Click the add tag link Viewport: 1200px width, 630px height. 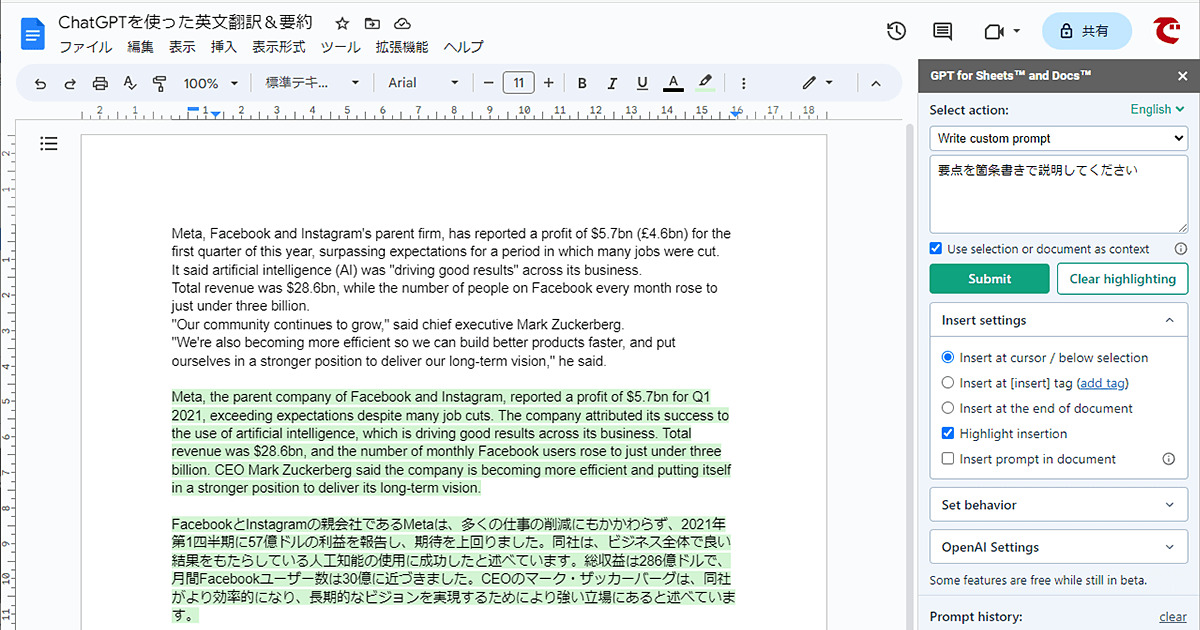point(1102,383)
